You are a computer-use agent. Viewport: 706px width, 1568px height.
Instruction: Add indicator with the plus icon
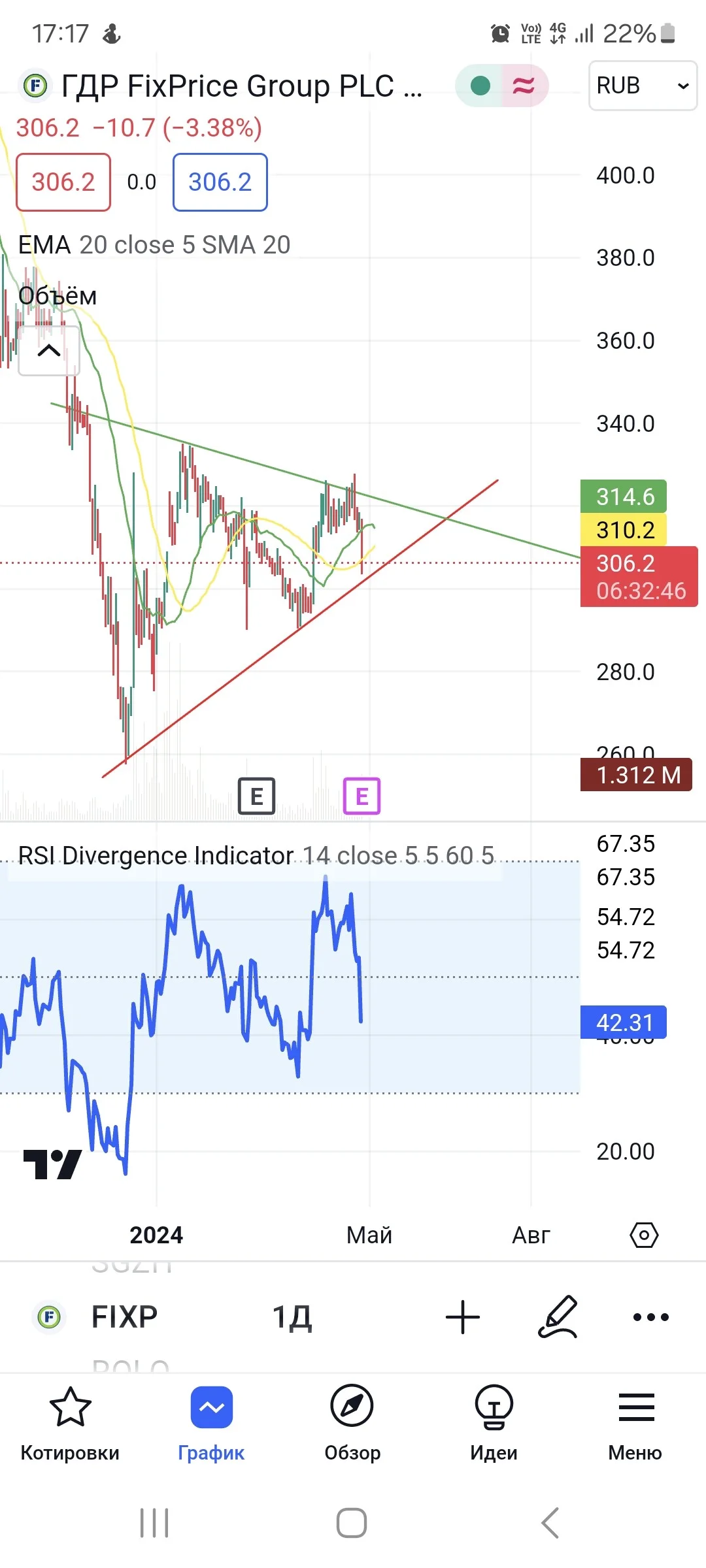click(463, 1316)
